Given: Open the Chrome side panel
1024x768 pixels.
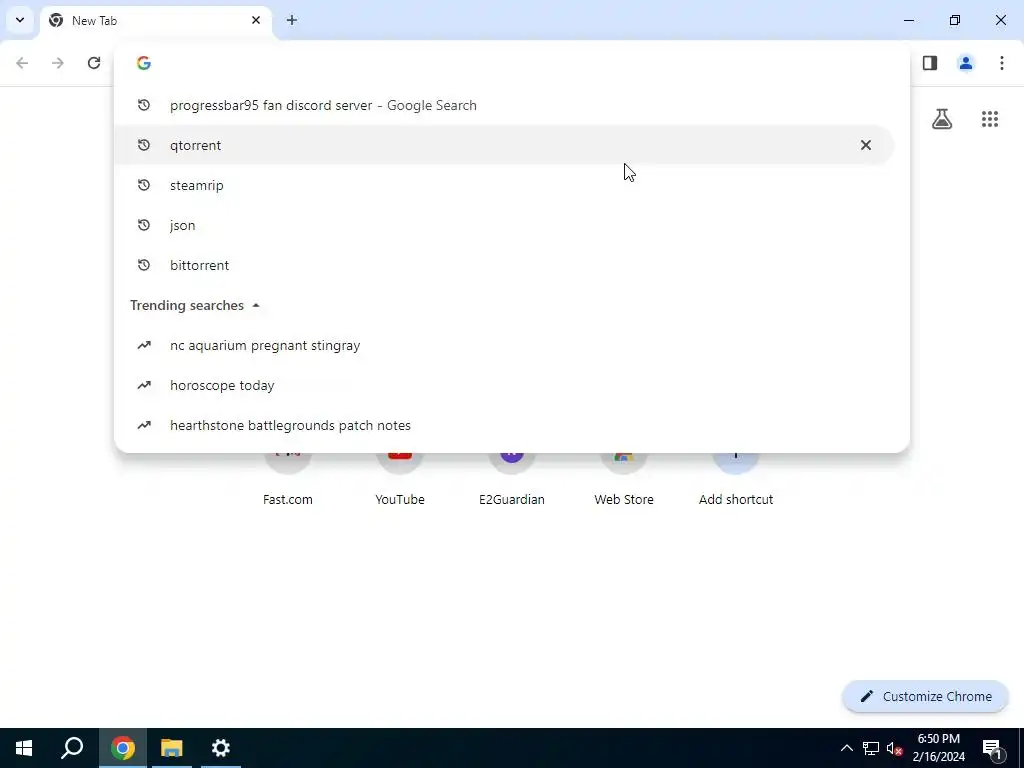Looking at the screenshot, I should [x=930, y=63].
